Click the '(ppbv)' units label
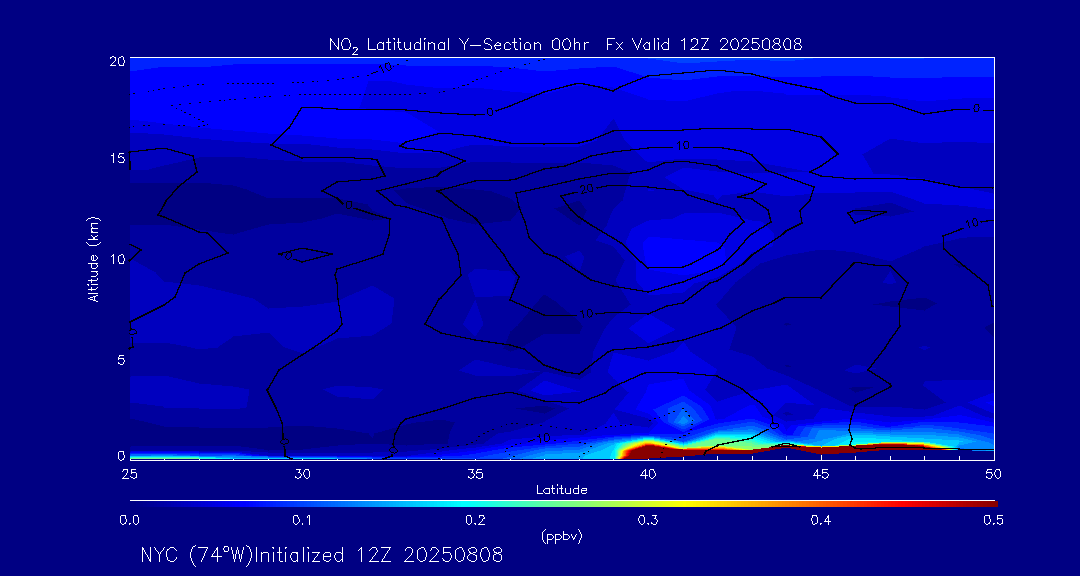Image resolution: width=1080 pixels, height=576 pixels. 561,536
